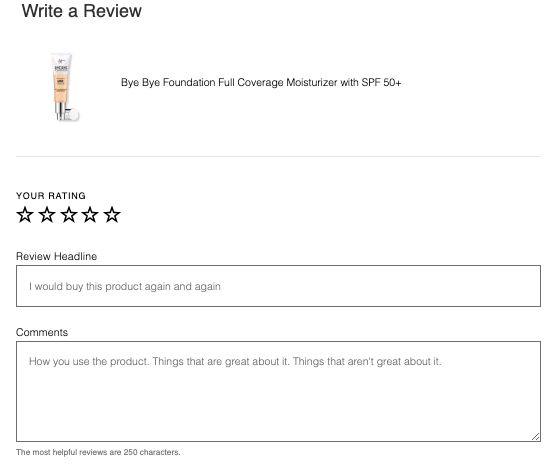Image resolution: width=554 pixels, height=474 pixels.
Task: Click the Review Headline label
Action: pyautogui.click(x=57, y=256)
